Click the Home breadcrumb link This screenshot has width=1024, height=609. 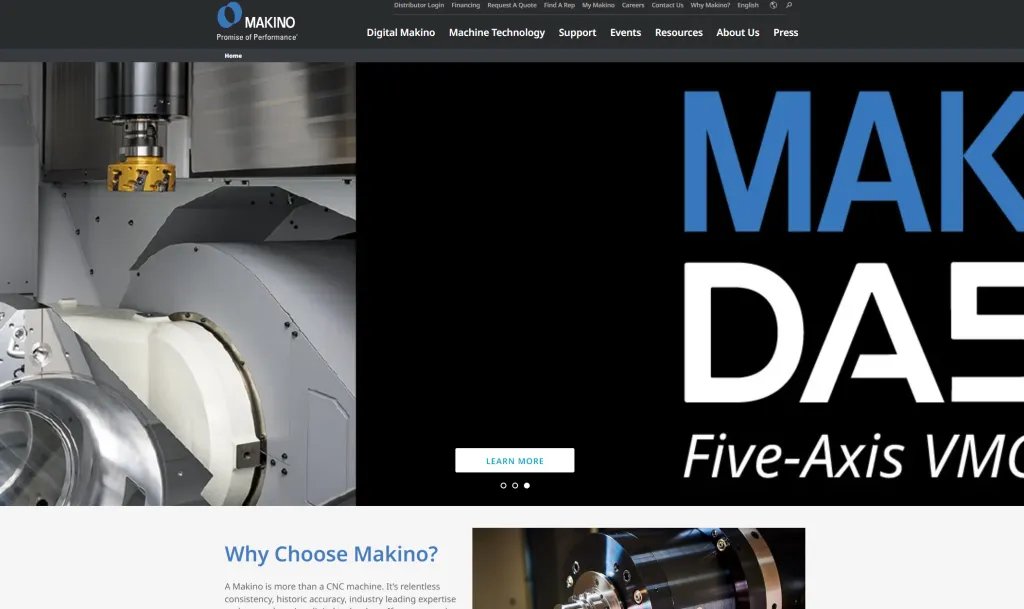[233, 56]
